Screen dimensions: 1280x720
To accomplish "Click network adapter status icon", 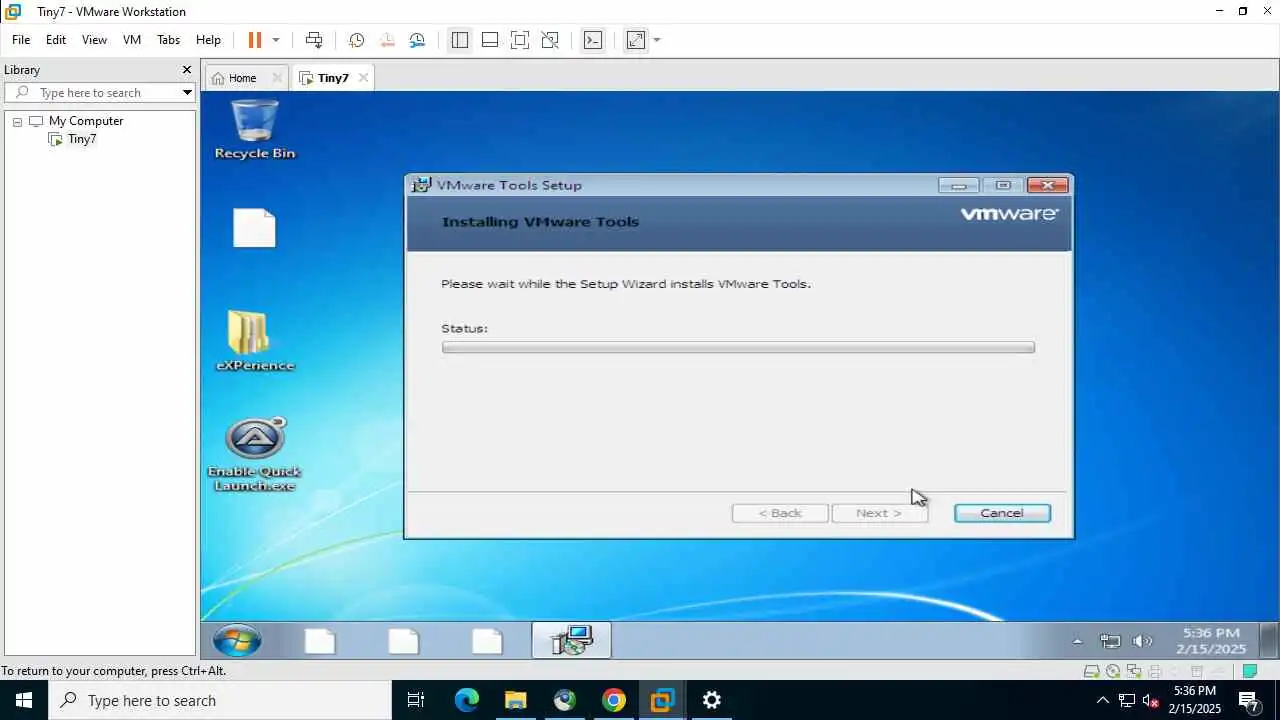I will point(1134,671).
